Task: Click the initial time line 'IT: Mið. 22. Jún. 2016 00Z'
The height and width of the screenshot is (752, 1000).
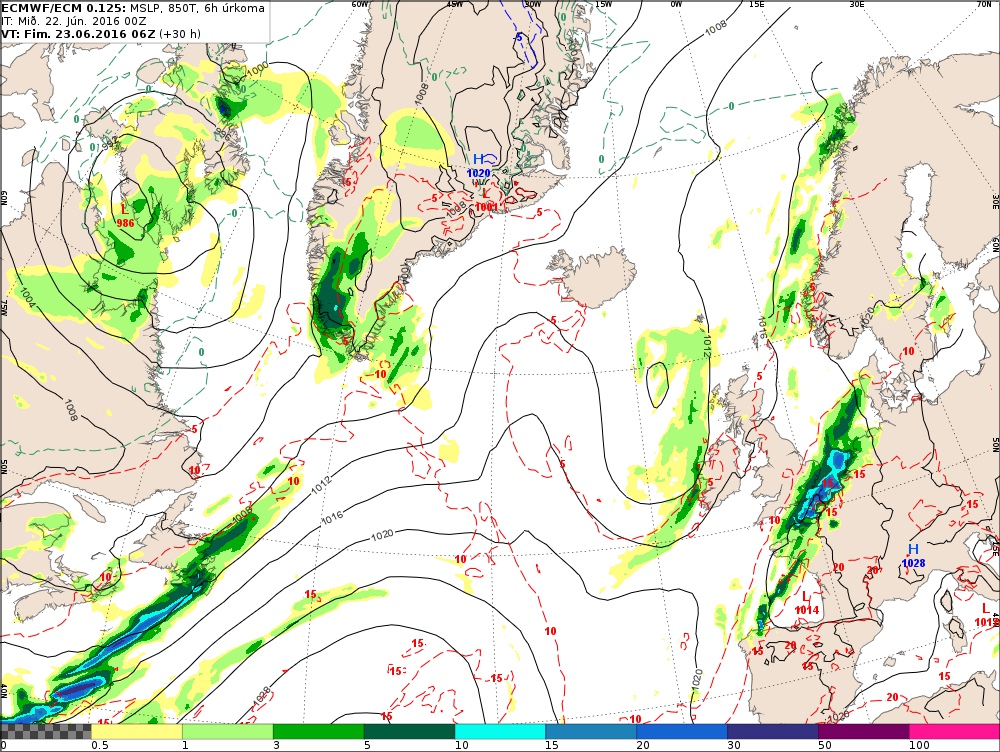Action: [74, 21]
